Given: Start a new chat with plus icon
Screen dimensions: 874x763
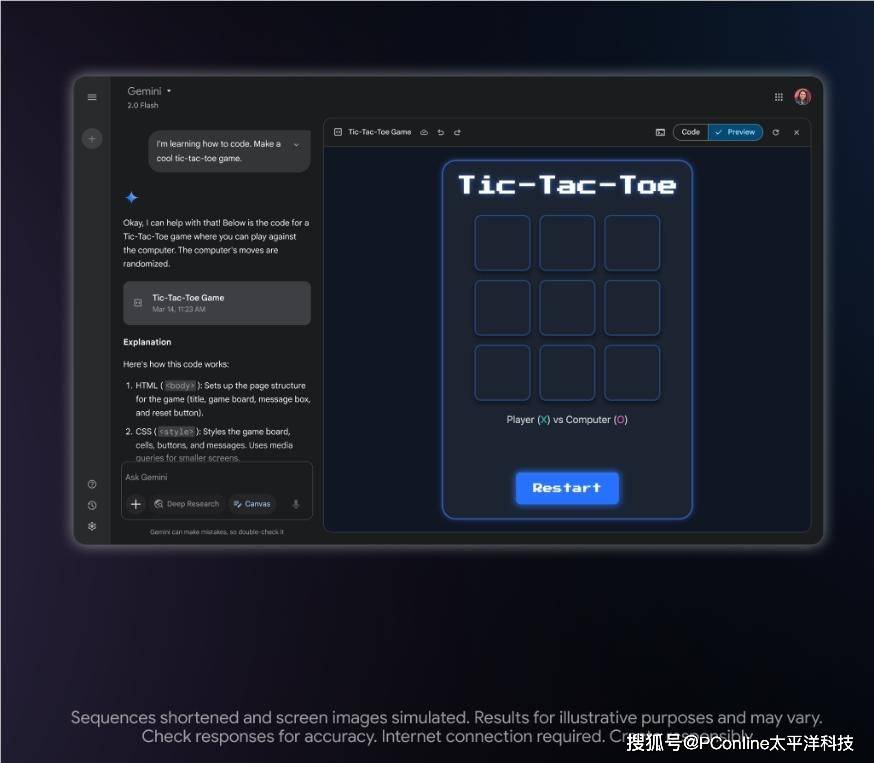Looking at the screenshot, I should [92, 139].
